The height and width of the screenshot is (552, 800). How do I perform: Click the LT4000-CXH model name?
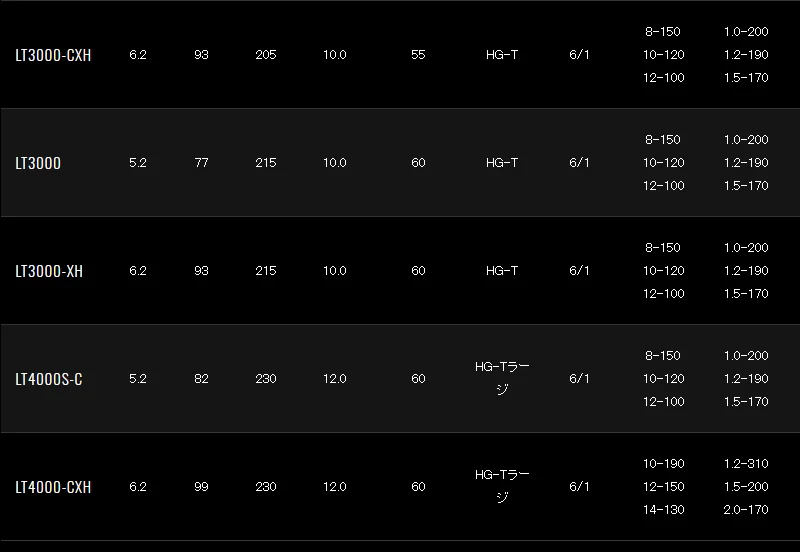[53, 487]
